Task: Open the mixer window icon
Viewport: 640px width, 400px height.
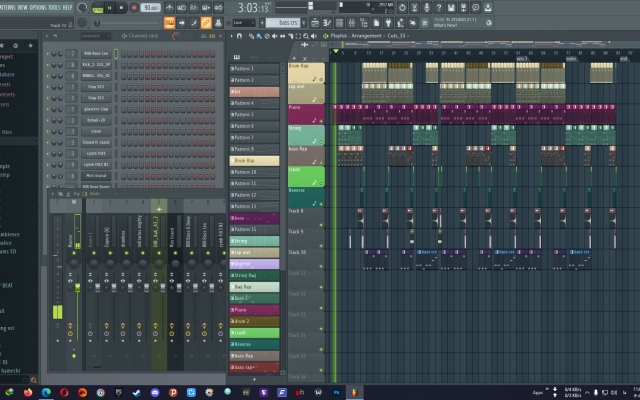Action: click(x=351, y=23)
